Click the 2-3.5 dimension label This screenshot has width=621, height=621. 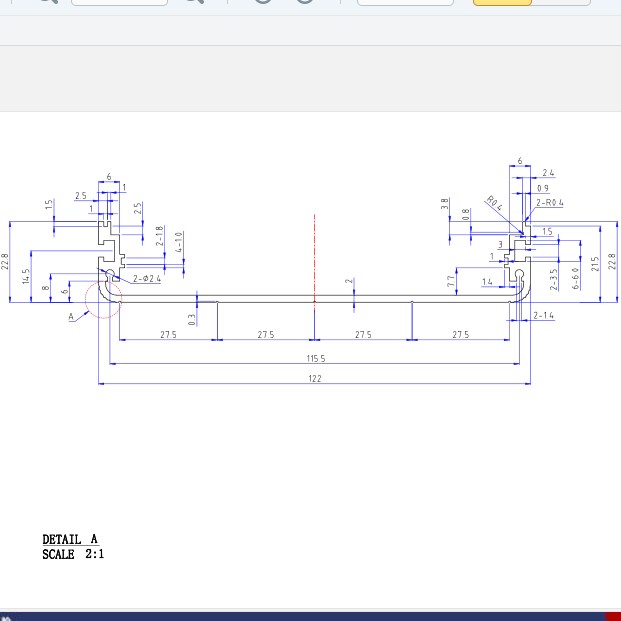point(554,280)
